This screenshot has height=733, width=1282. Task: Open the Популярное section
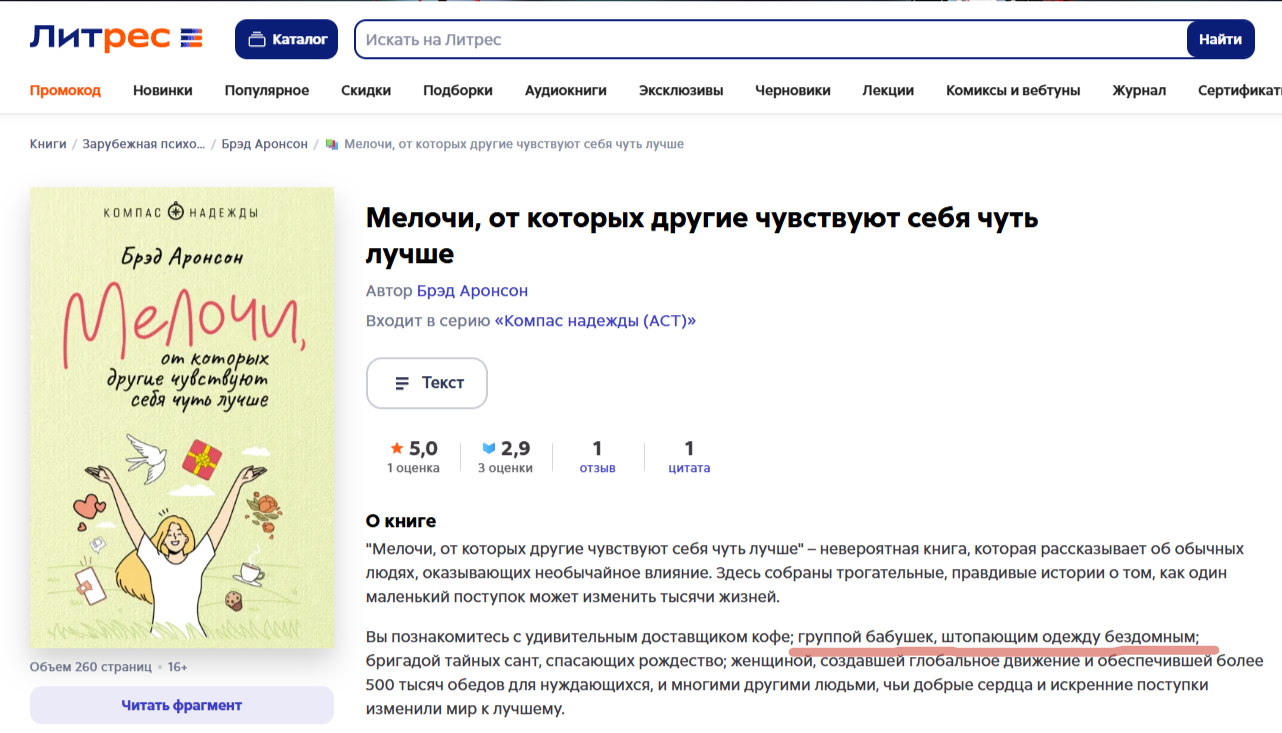tap(267, 90)
